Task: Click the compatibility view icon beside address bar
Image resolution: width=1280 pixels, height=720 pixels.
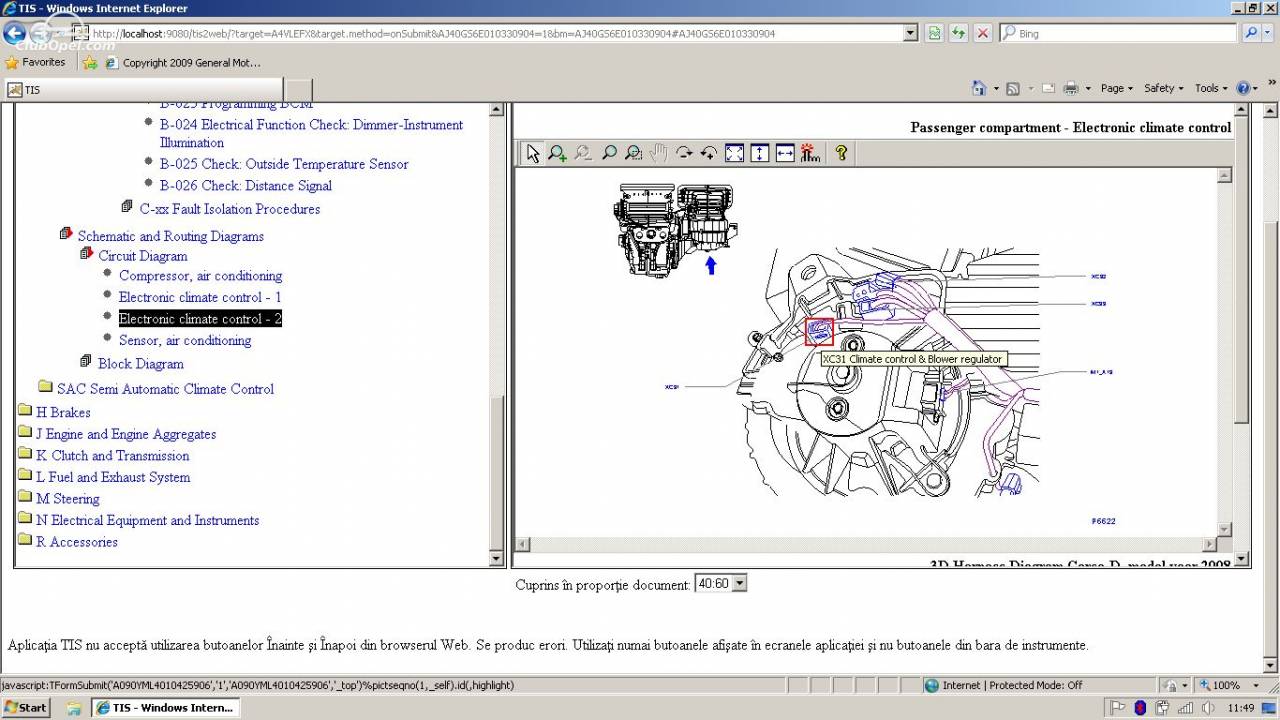Action: (933, 33)
